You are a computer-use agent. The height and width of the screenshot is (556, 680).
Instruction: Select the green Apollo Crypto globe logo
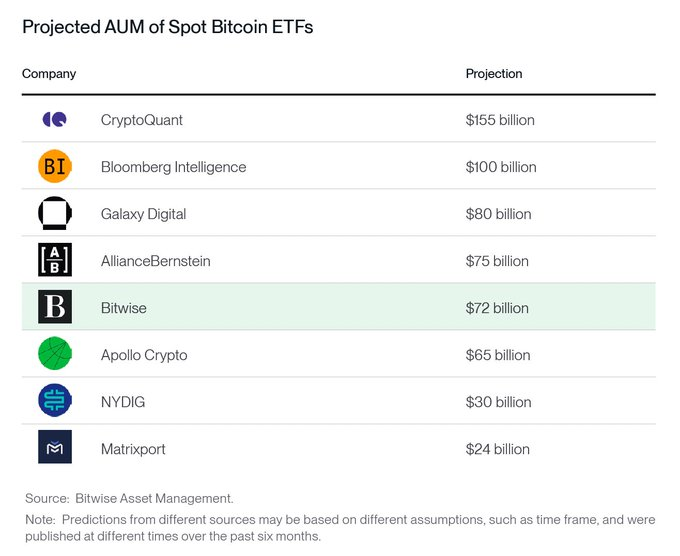click(x=55, y=354)
